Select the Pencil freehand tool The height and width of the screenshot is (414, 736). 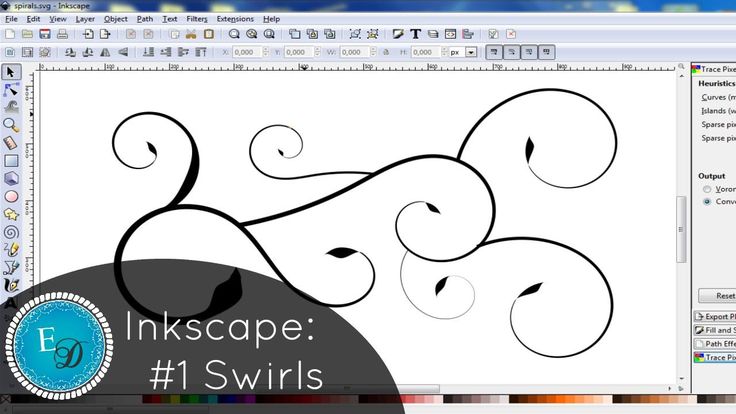[11, 249]
